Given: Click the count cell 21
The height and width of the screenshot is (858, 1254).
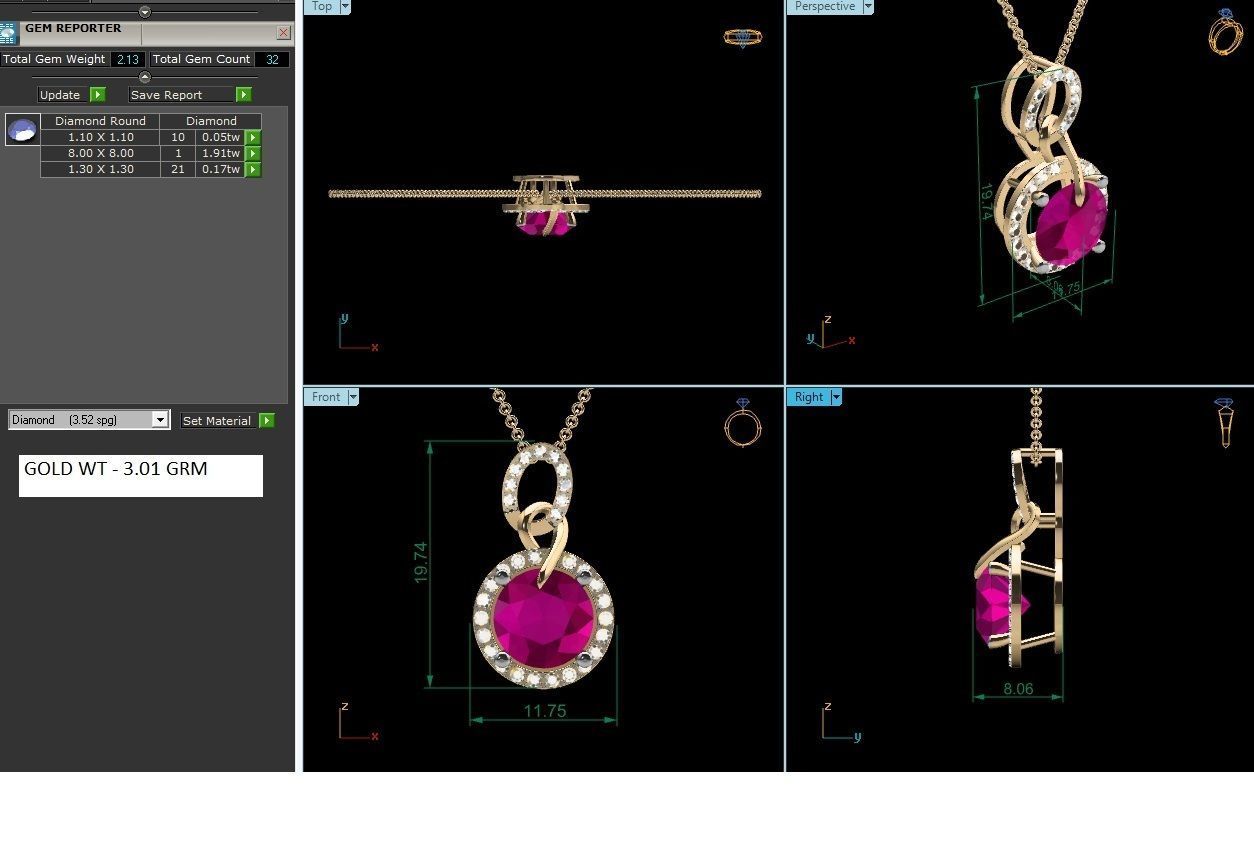Looking at the screenshot, I should pyautogui.click(x=178, y=169).
